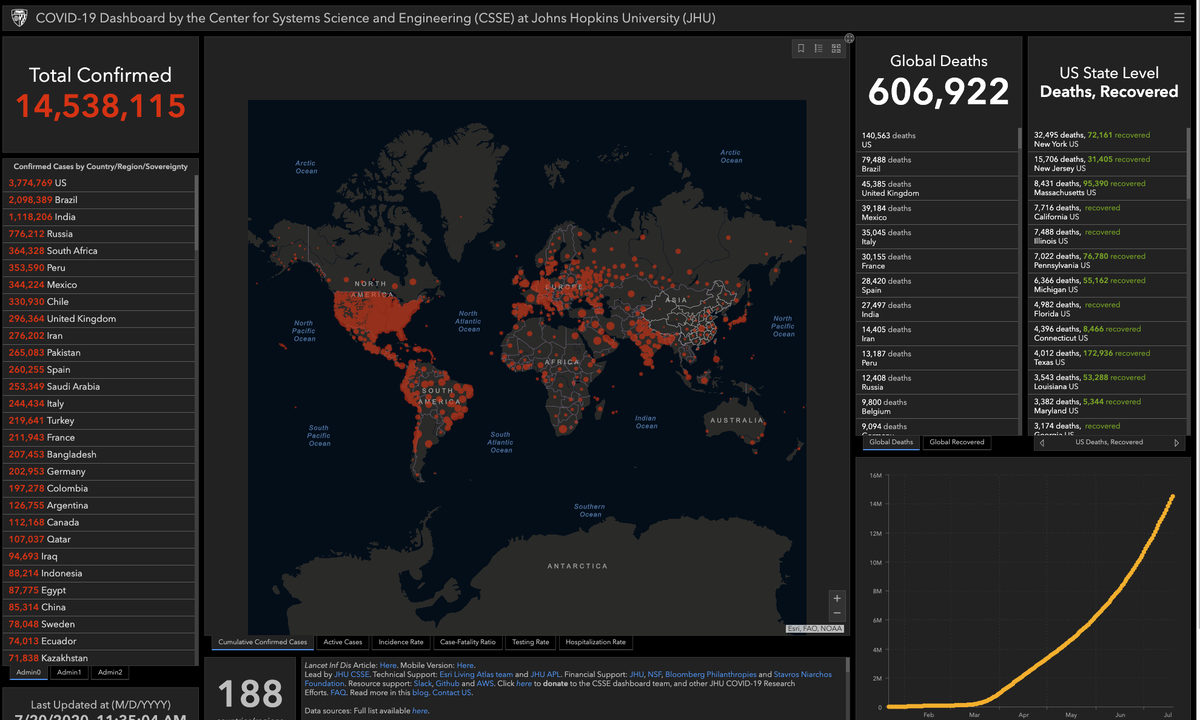Click the Global Deaths 606,922 figure
The height and width of the screenshot is (720, 1200).
click(x=938, y=92)
